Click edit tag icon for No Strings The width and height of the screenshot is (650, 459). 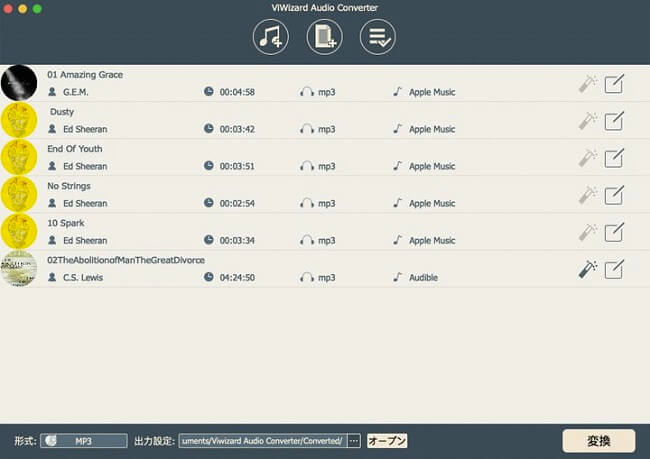[614, 195]
